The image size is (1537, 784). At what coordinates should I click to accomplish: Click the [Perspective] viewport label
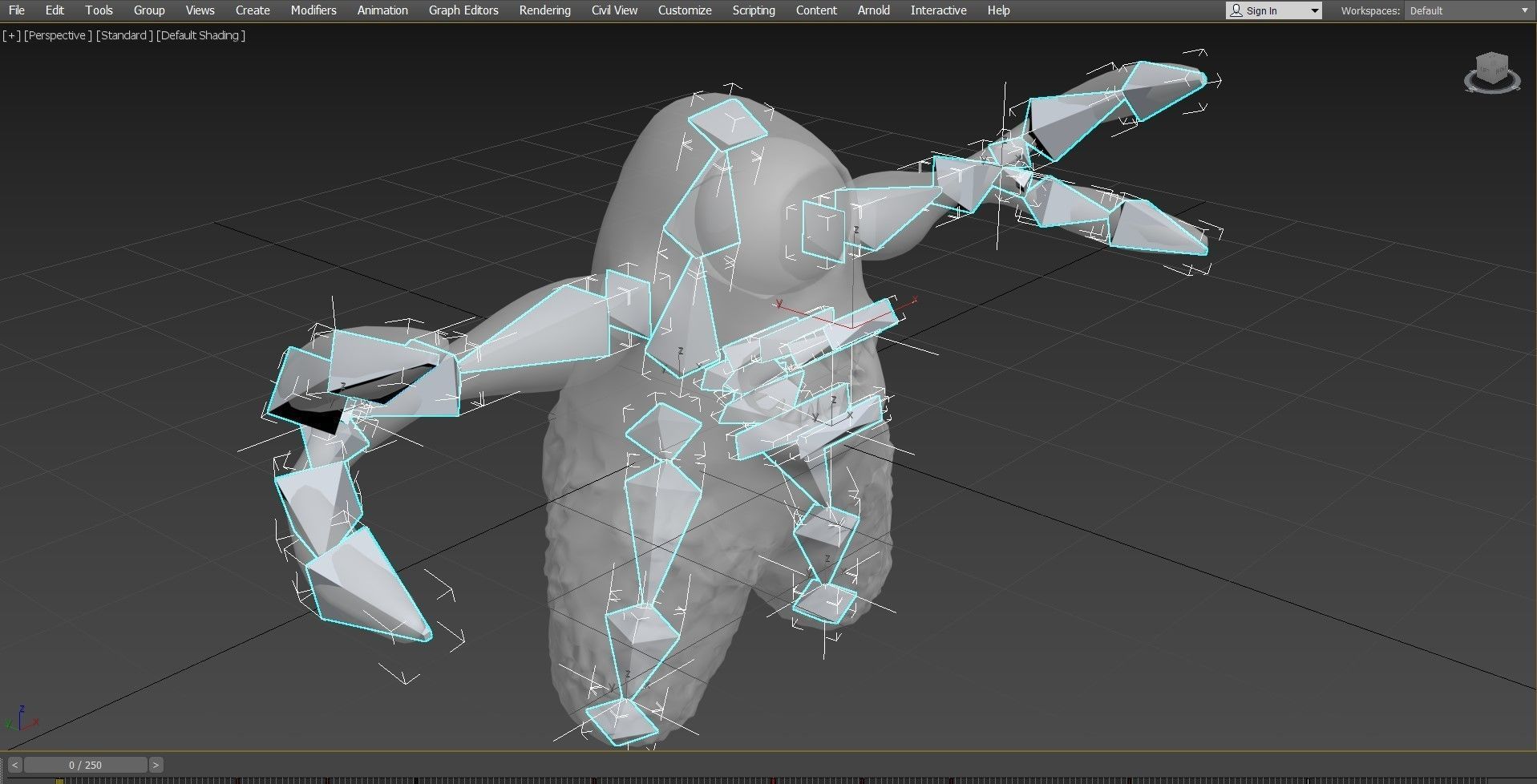(x=58, y=35)
